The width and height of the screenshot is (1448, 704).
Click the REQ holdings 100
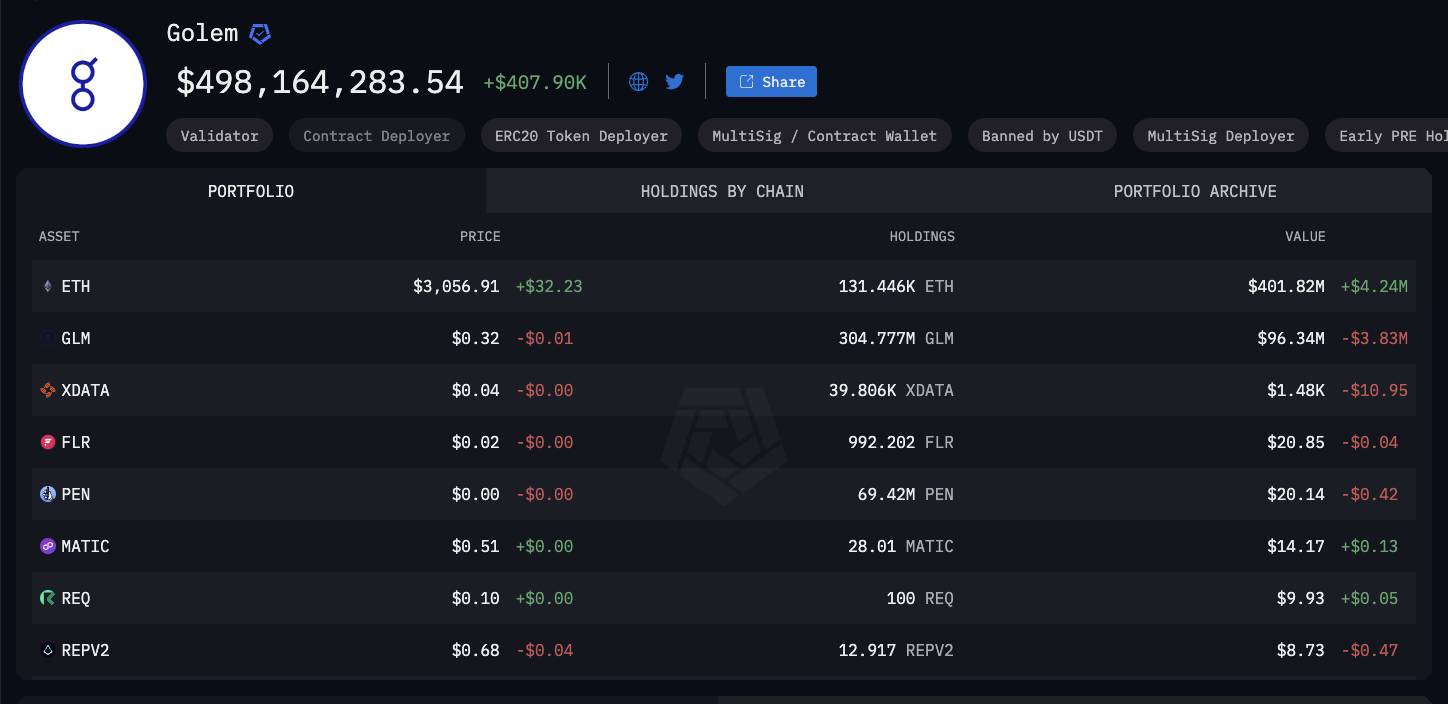901,599
